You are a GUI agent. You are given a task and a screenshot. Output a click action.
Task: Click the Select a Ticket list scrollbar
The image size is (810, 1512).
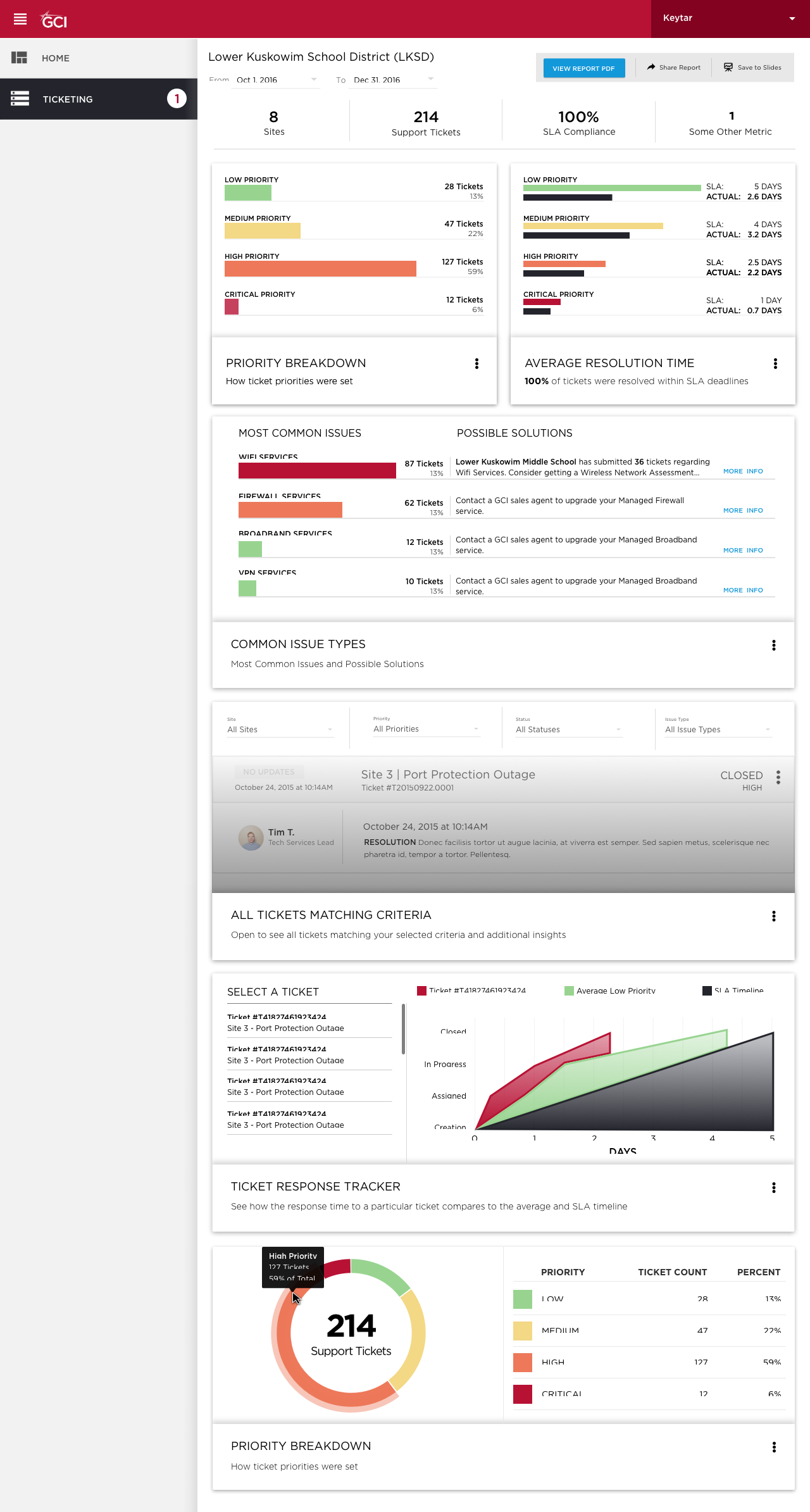(403, 1029)
